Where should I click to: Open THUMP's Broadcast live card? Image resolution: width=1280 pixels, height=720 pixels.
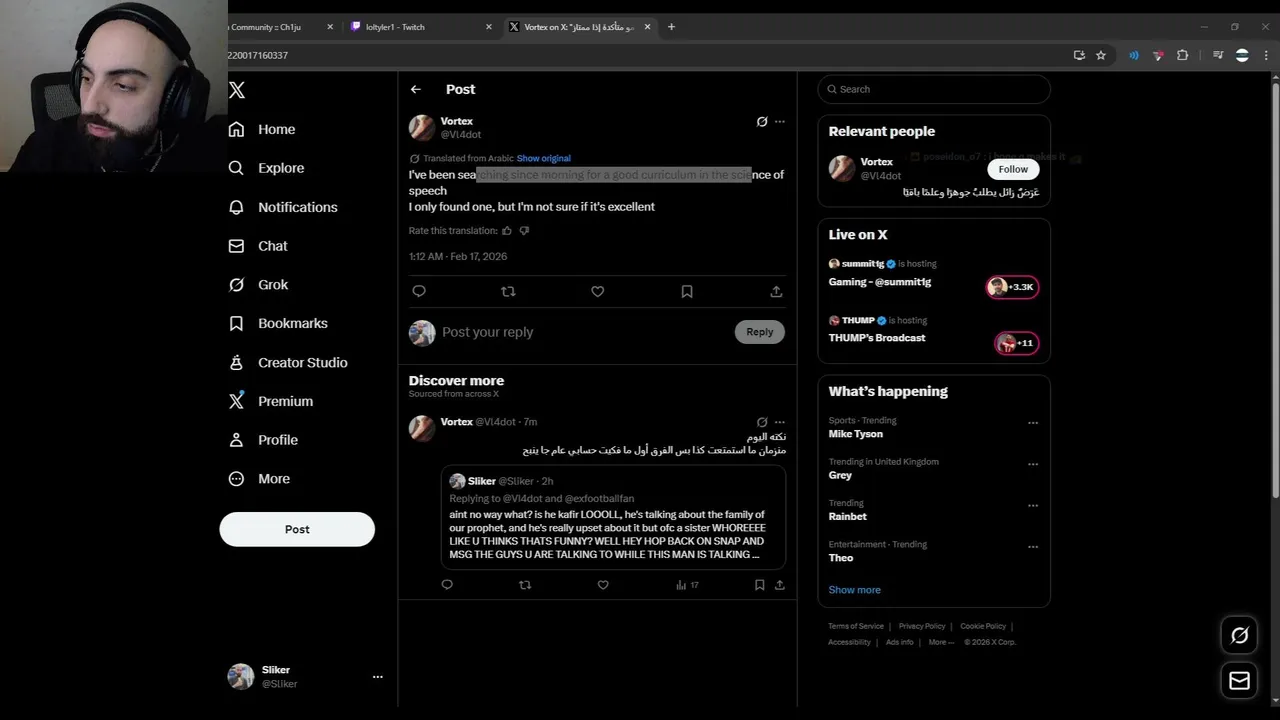pos(934,332)
